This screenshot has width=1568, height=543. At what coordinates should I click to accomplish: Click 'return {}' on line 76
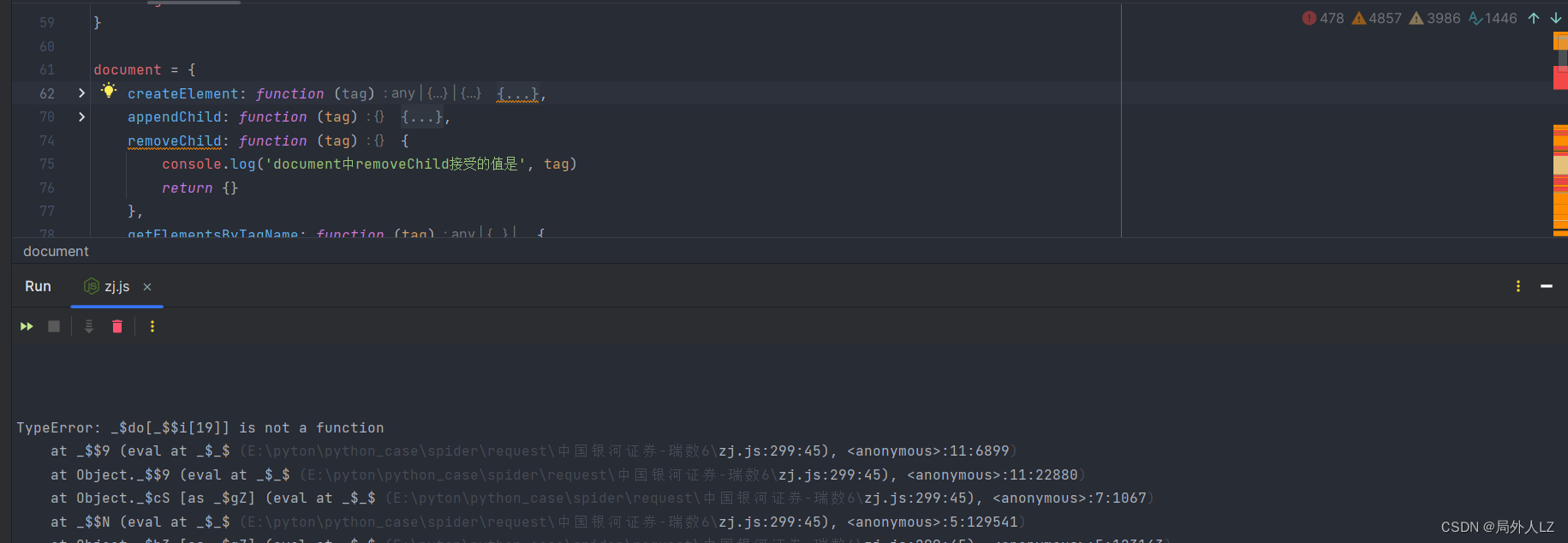click(200, 188)
